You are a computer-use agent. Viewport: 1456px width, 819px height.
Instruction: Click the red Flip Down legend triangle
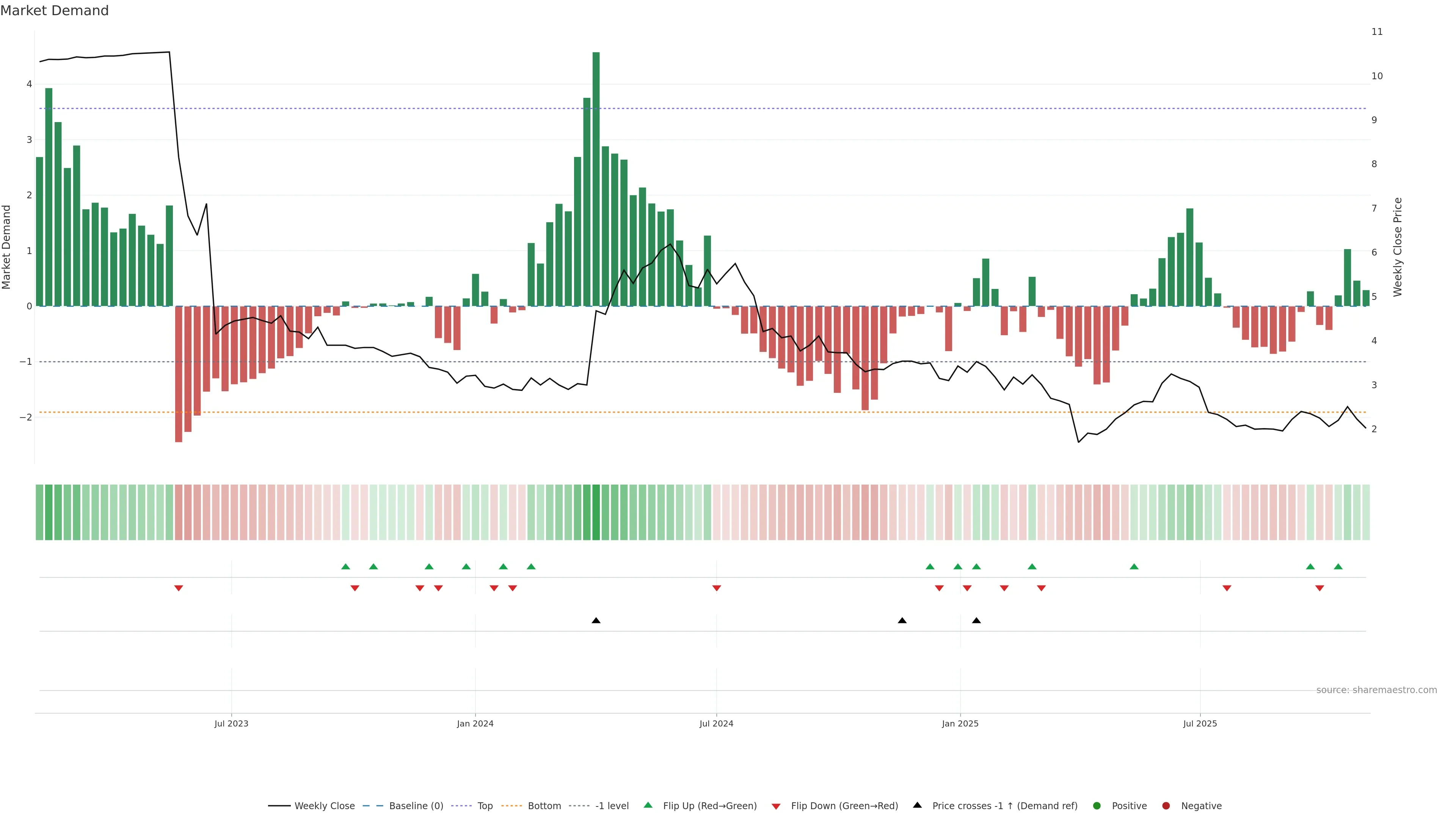pyautogui.click(x=776, y=806)
